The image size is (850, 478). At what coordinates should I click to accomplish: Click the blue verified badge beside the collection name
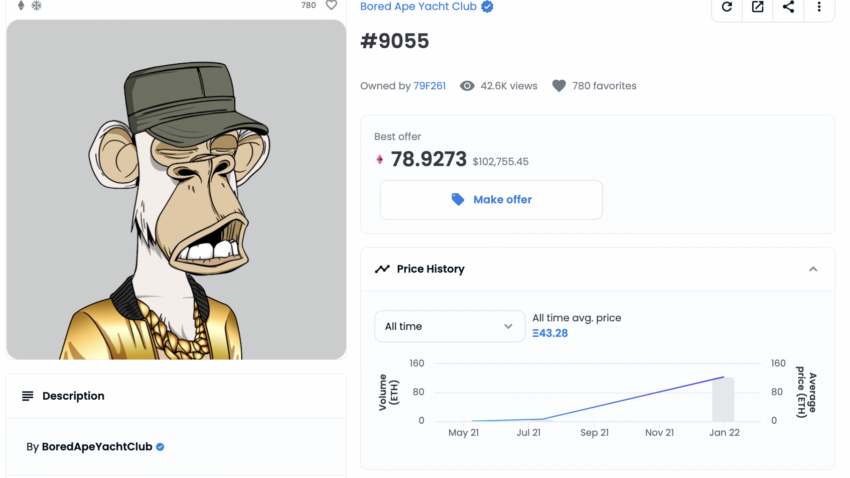click(x=487, y=6)
